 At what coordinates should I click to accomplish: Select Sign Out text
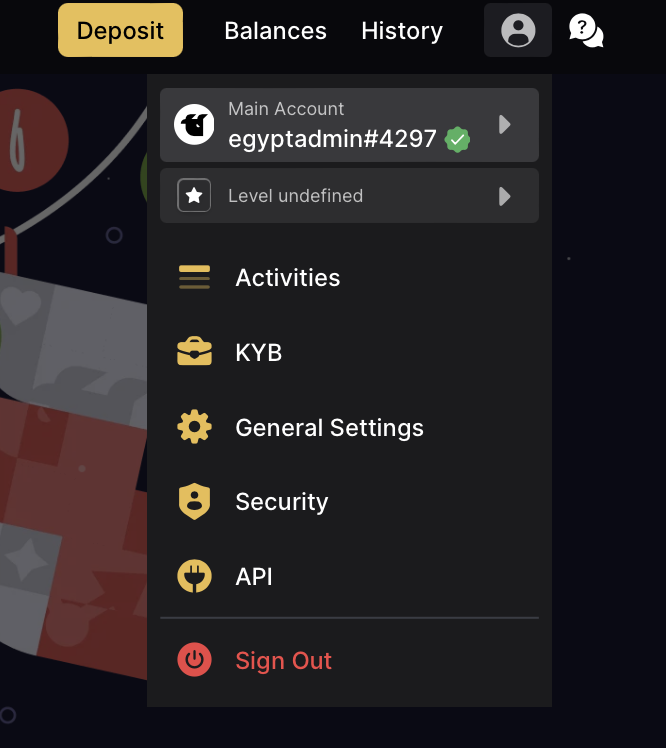[283, 661]
